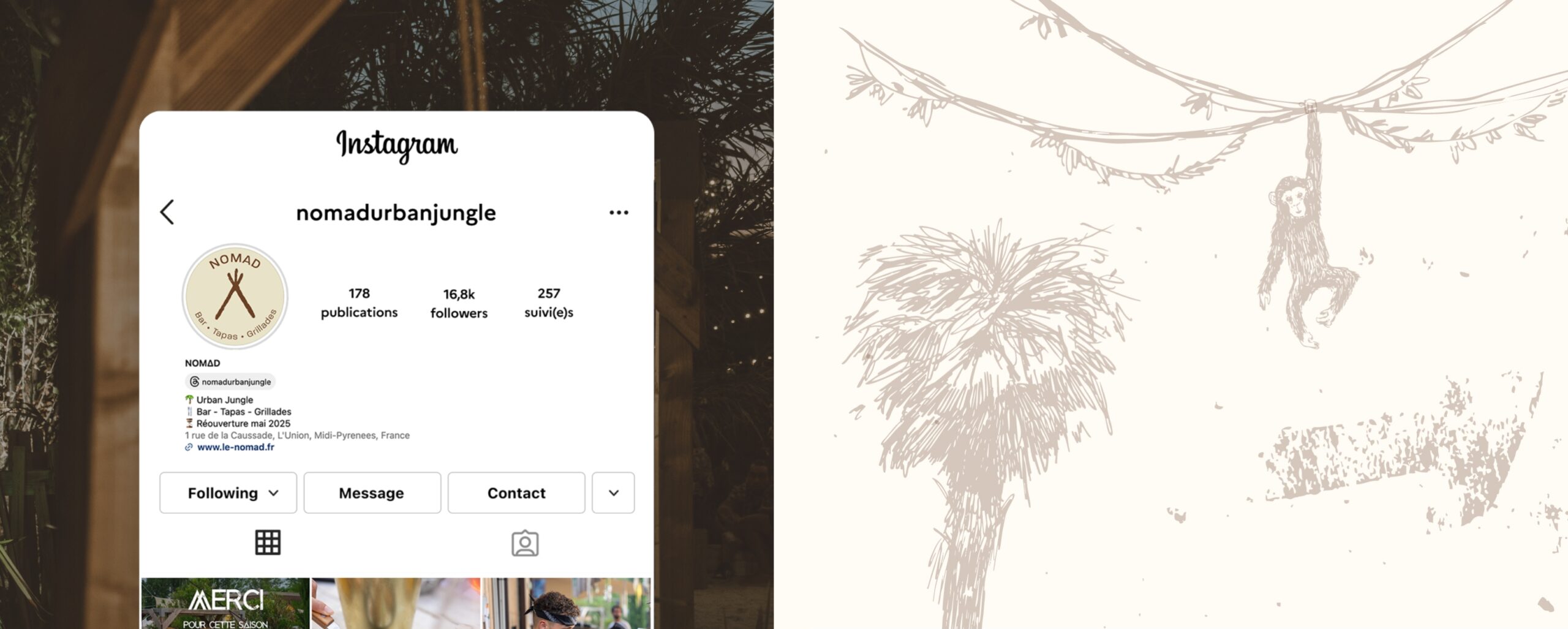Viewport: 1568px width, 629px height.
Task: Open the post thumbnail with the bandana man
Action: 567,603
